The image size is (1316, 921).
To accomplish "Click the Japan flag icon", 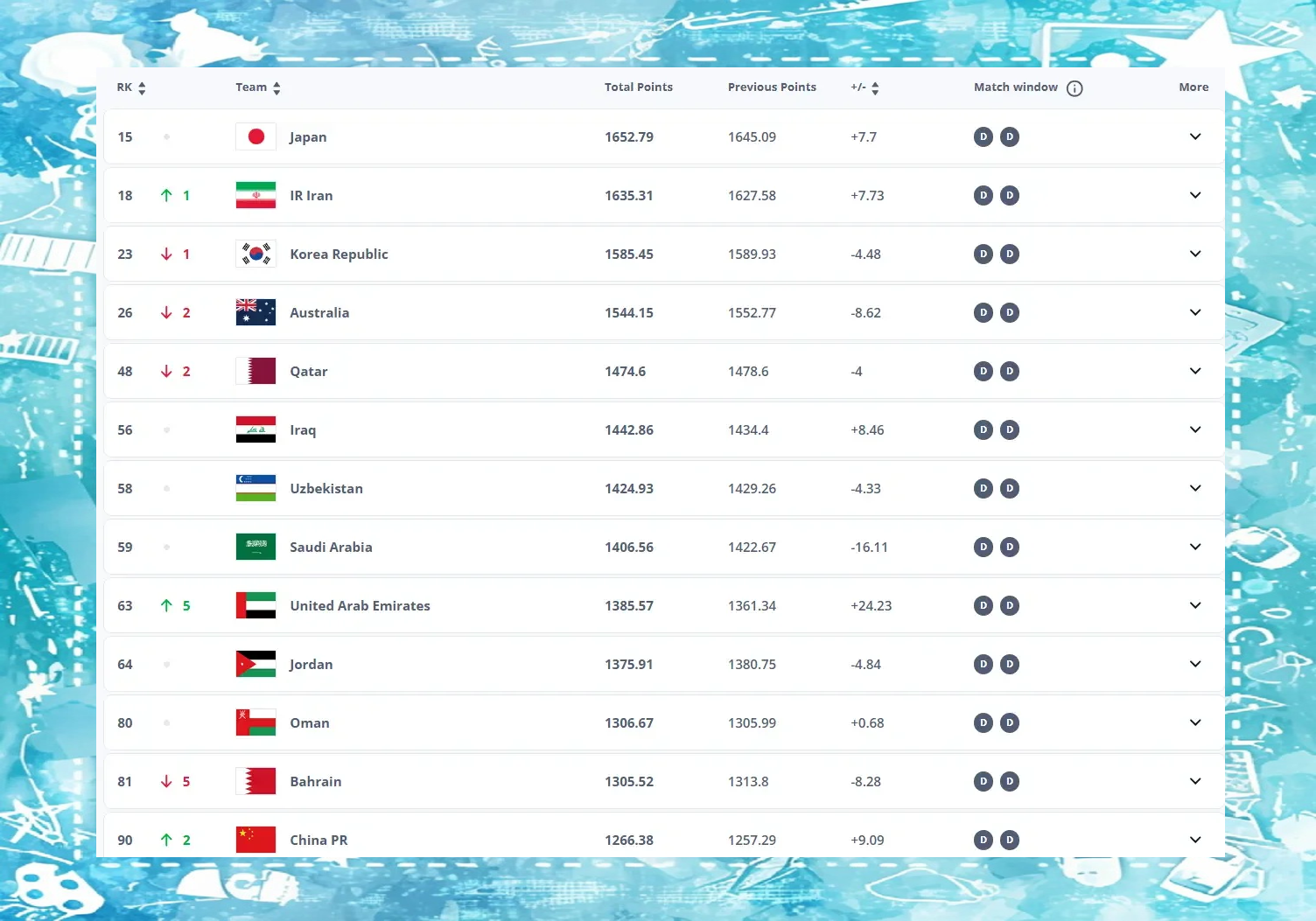I will 255,137.
